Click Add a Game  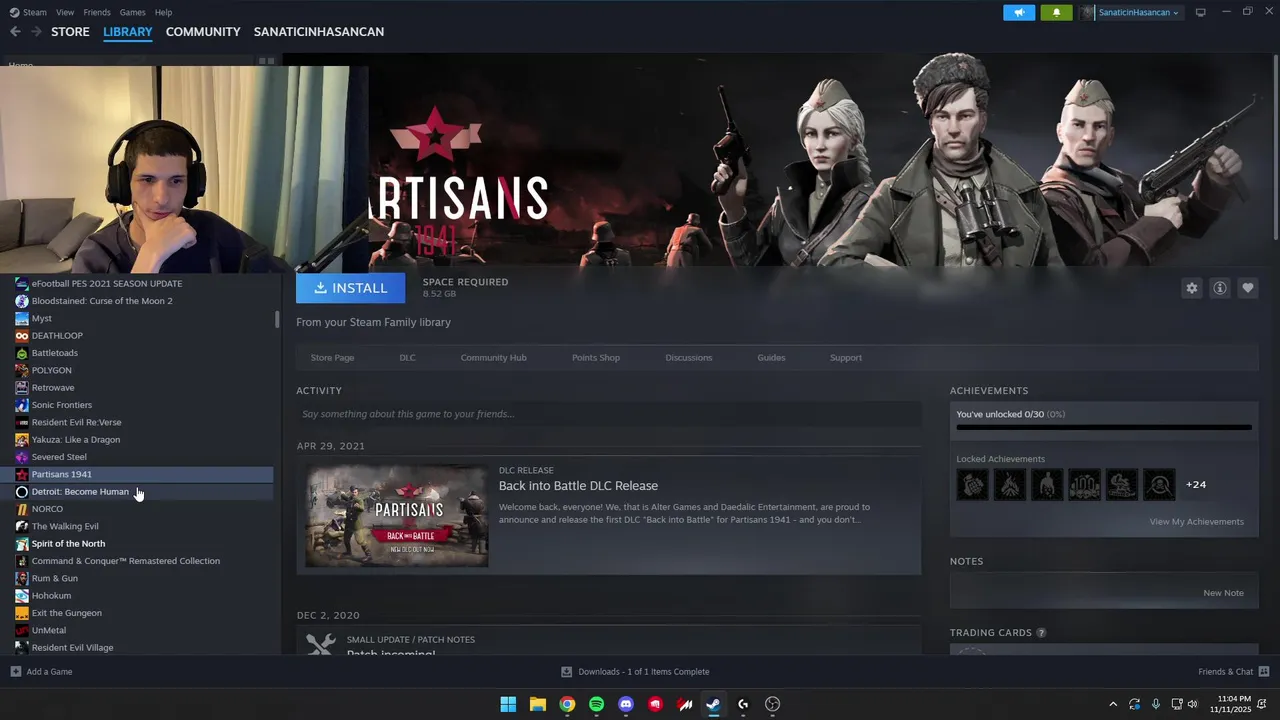point(42,672)
